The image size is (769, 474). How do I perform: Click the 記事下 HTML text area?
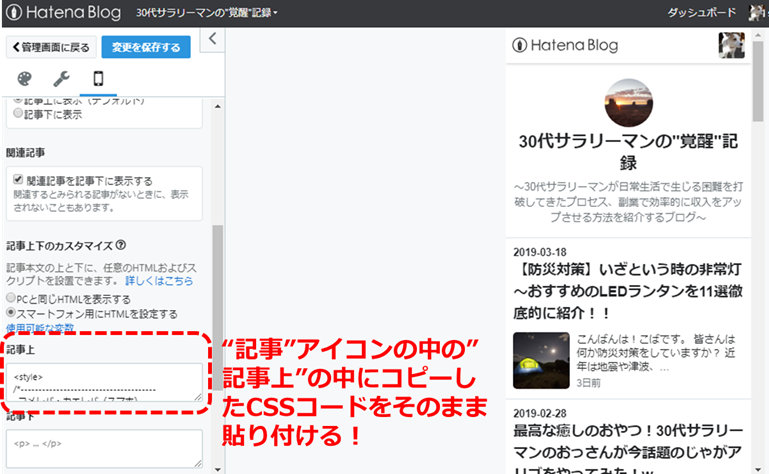click(x=104, y=448)
